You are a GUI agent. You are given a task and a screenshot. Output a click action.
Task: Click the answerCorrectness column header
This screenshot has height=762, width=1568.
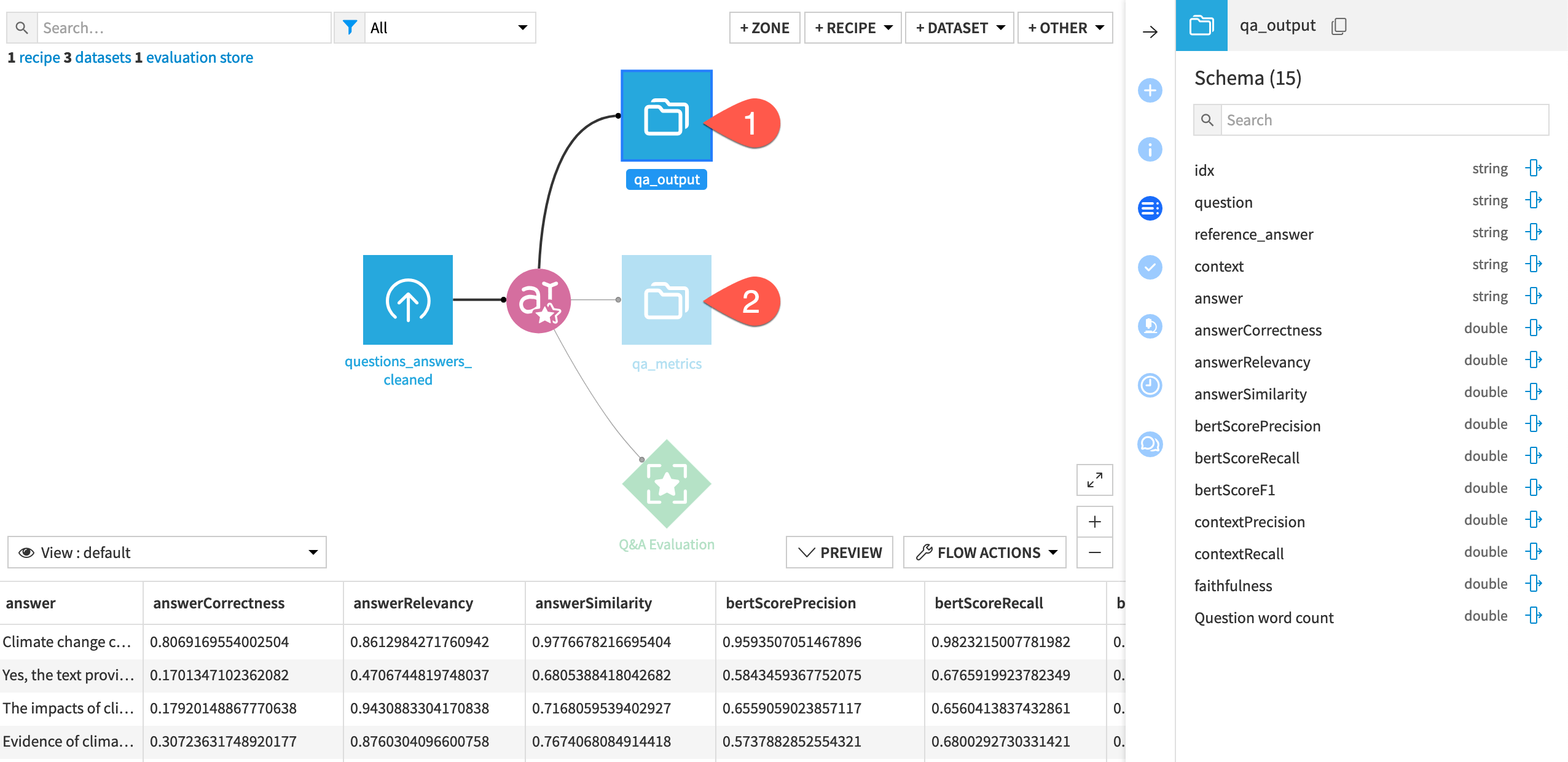(x=243, y=603)
